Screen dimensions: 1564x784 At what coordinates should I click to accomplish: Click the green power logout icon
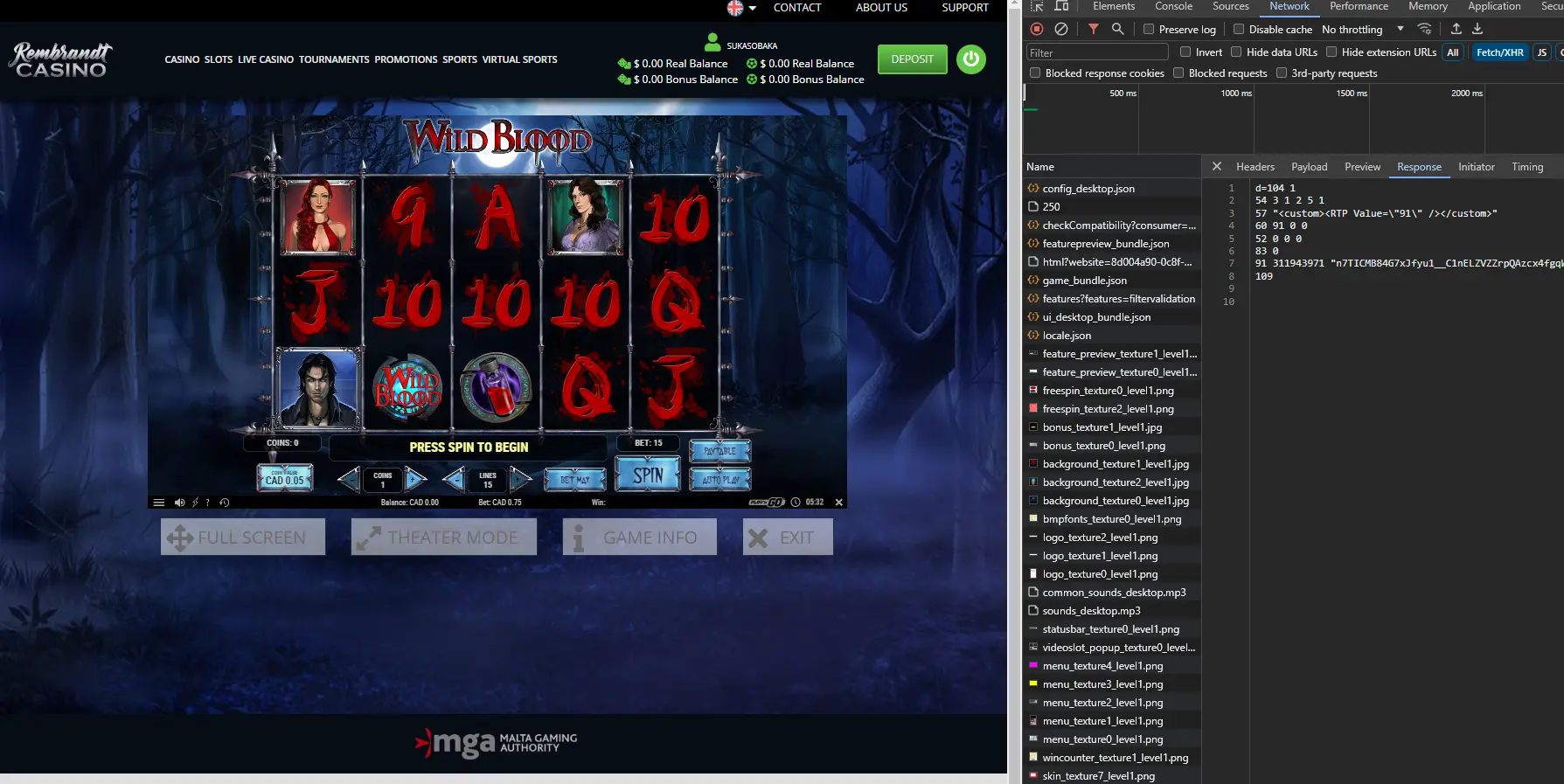pyautogui.click(x=971, y=59)
